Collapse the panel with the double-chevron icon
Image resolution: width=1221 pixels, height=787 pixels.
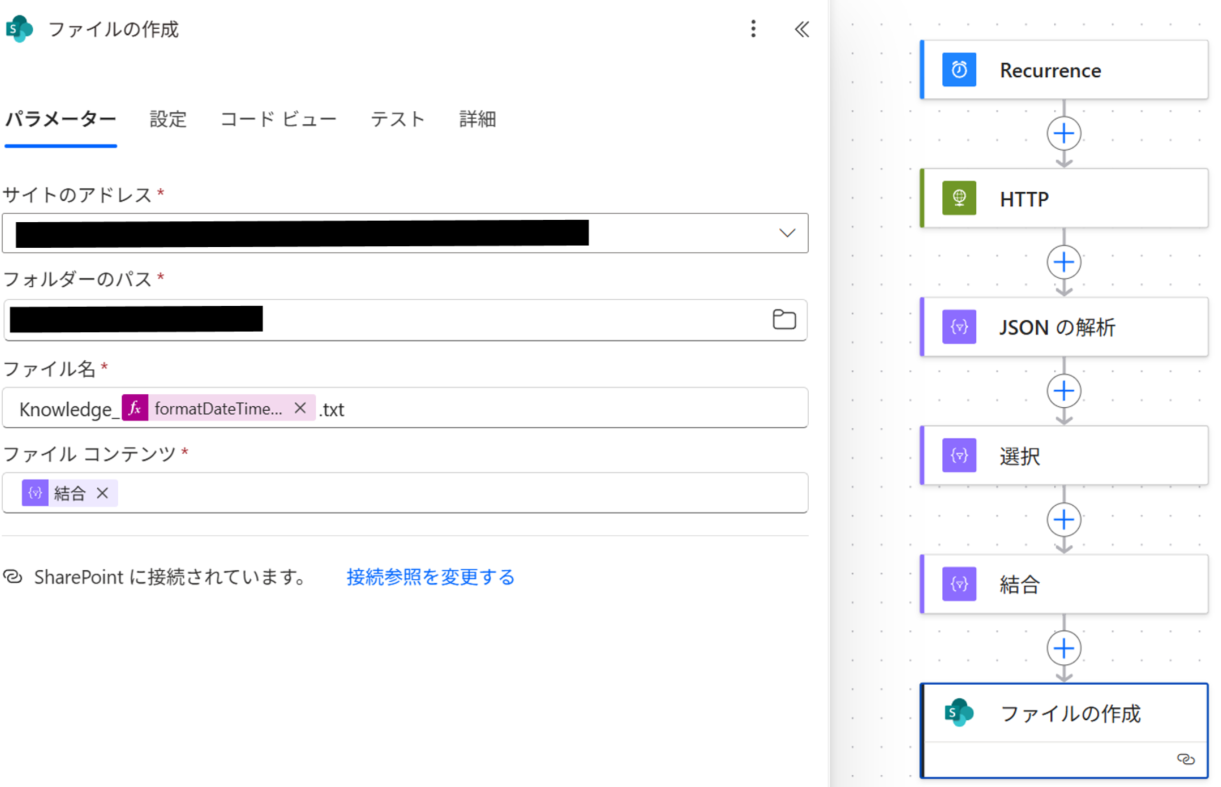(x=801, y=29)
